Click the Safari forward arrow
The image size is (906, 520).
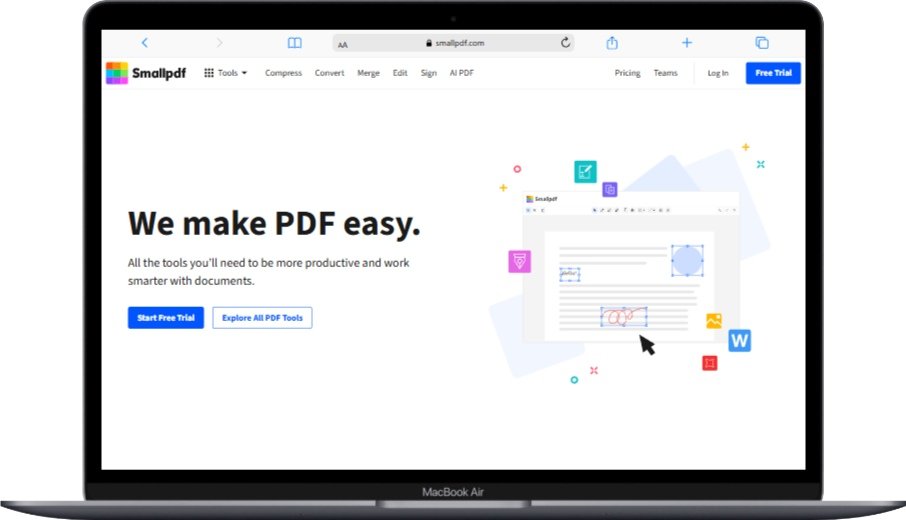point(220,43)
